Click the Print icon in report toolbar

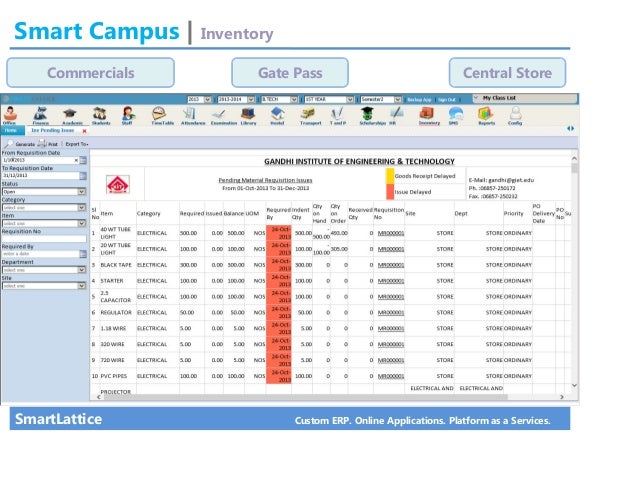42,144
